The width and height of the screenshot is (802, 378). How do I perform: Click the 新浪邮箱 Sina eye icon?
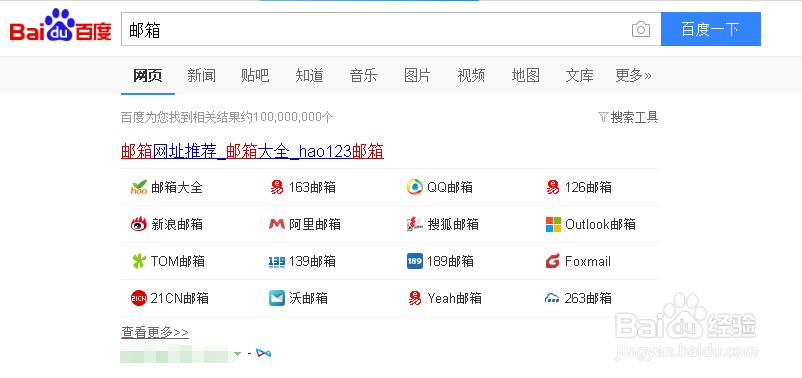(139, 224)
